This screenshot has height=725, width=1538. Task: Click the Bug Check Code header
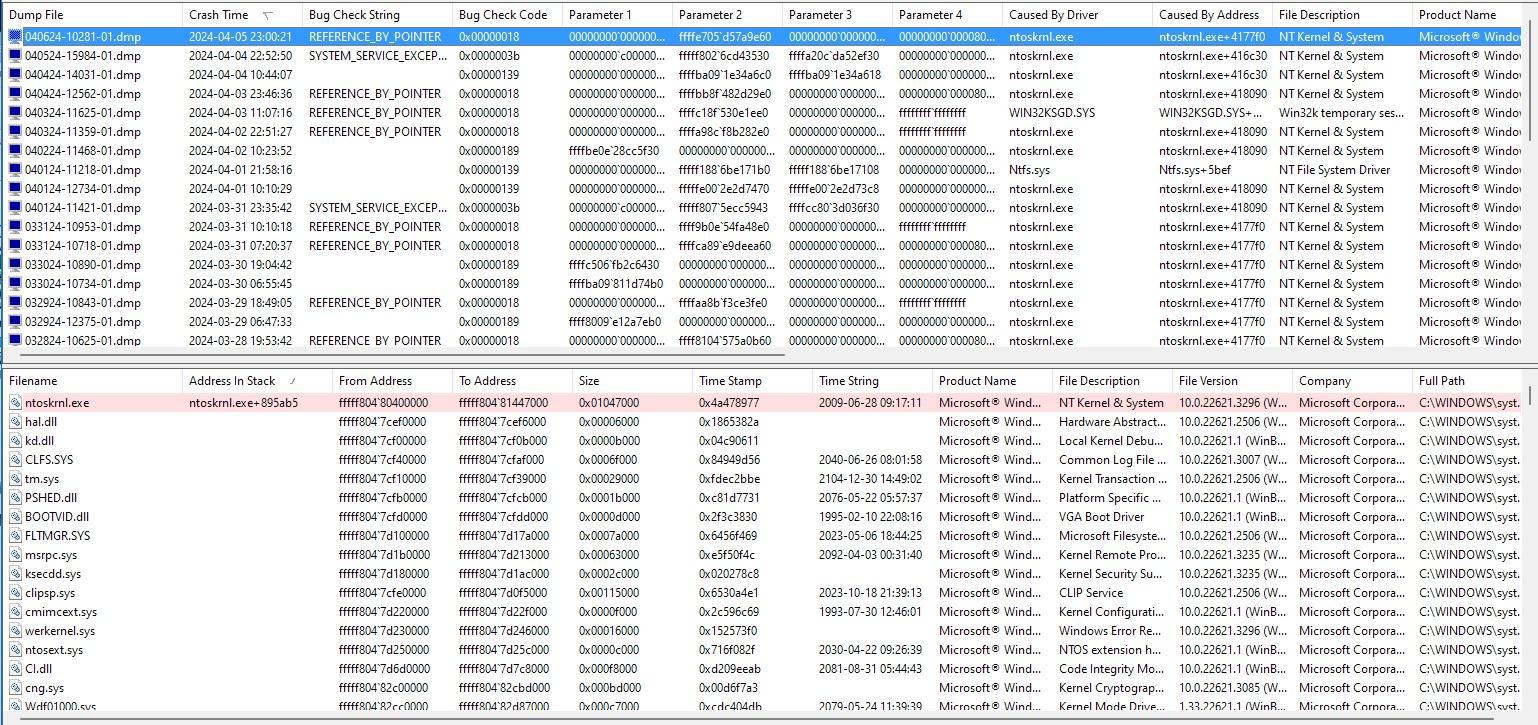[507, 15]
